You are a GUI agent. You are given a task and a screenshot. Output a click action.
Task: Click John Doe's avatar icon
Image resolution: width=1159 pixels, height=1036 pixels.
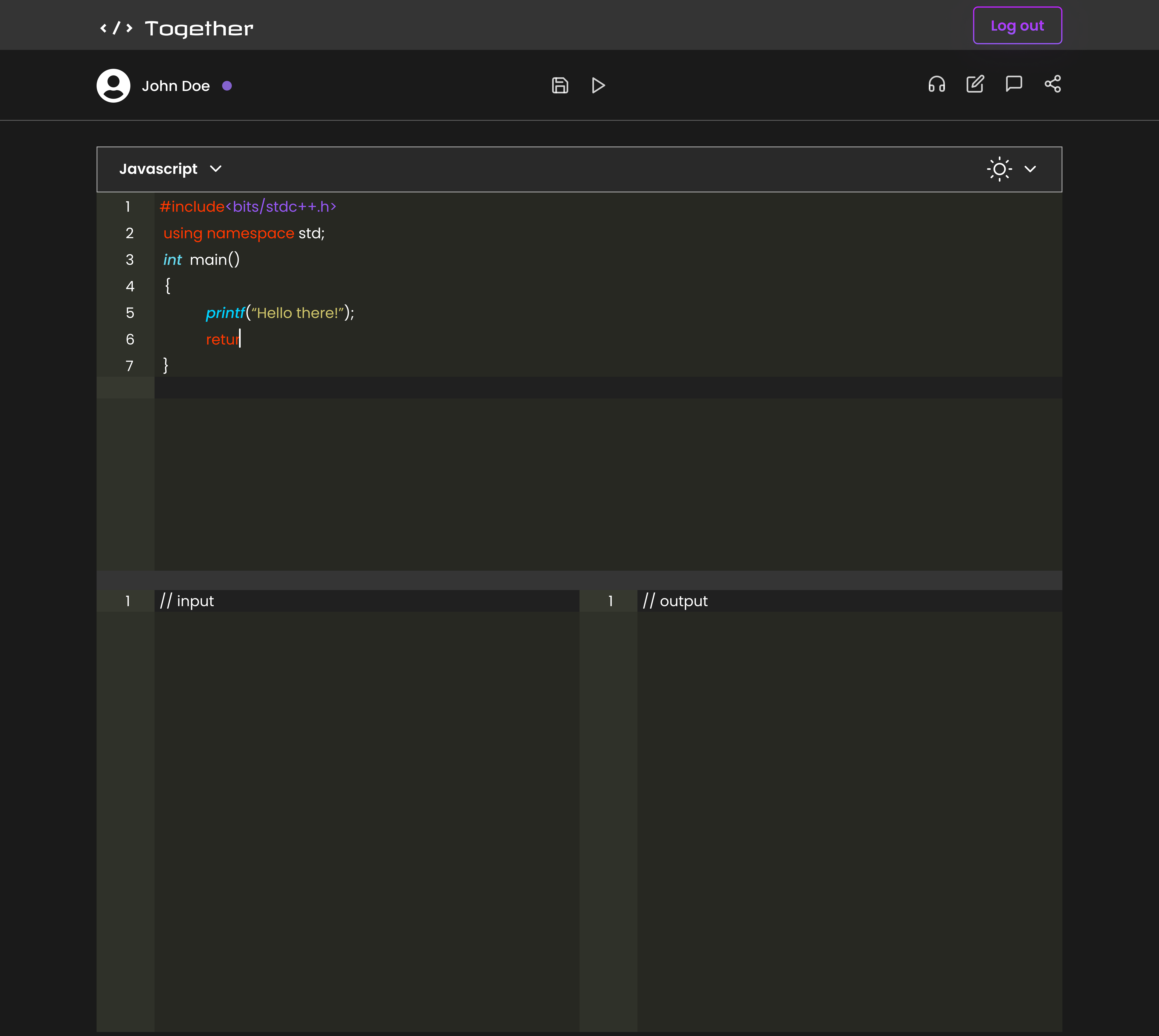coord(113,85)
